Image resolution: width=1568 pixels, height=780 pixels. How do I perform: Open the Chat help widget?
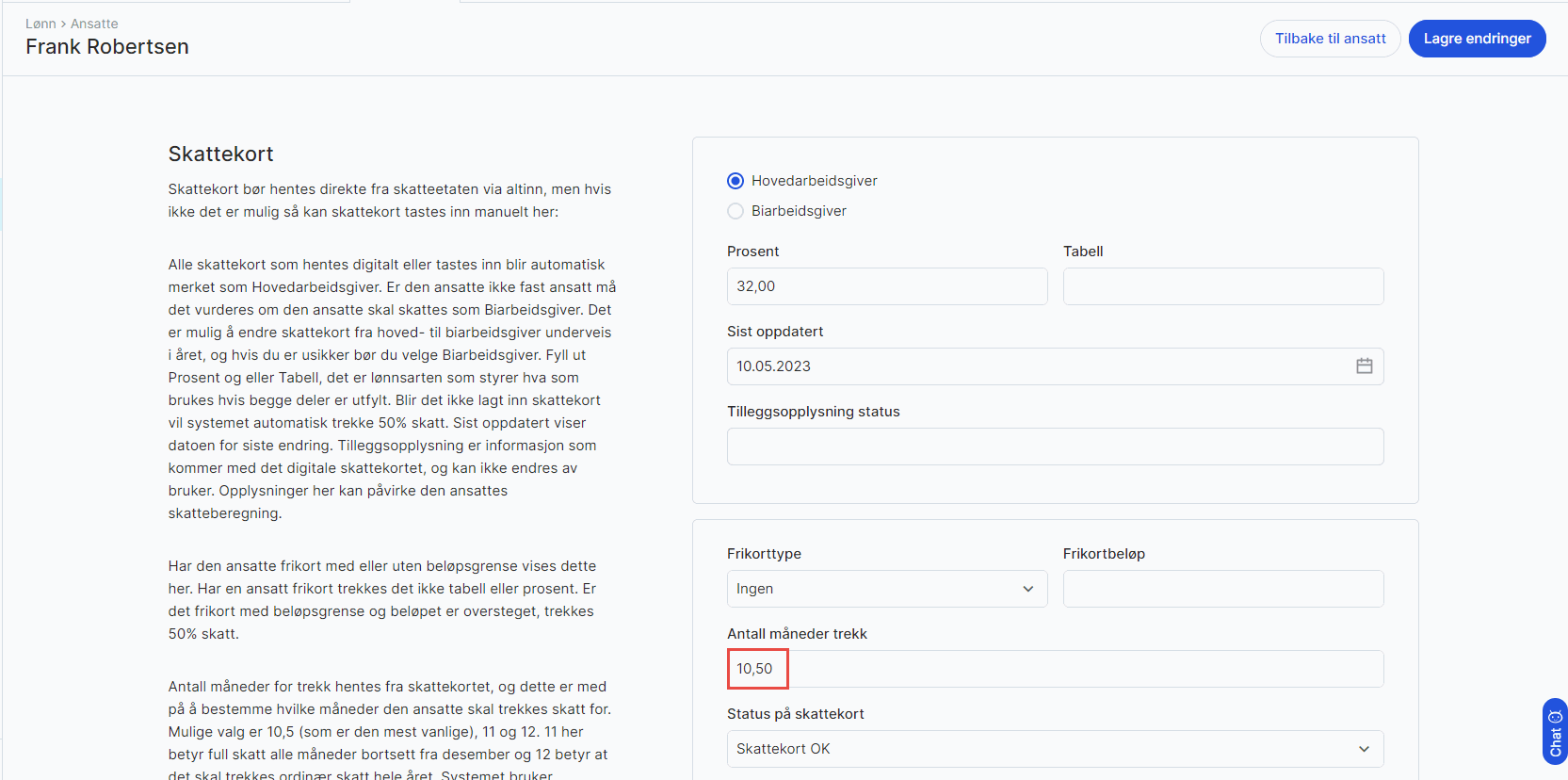point(1555,732)
